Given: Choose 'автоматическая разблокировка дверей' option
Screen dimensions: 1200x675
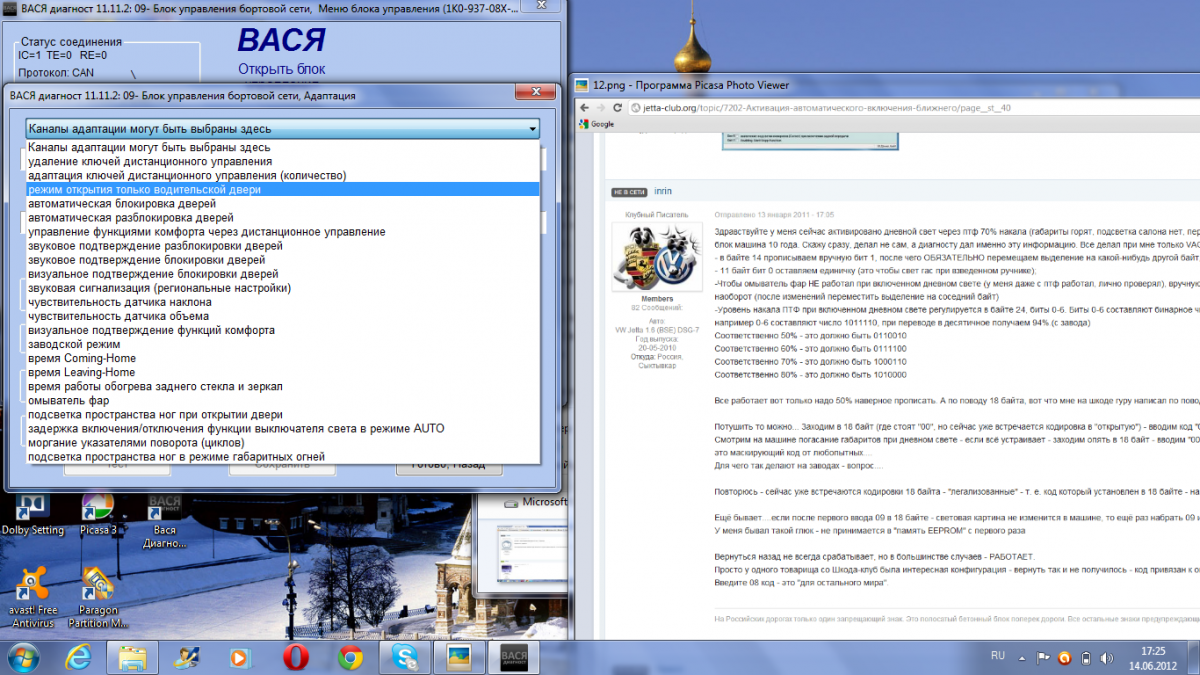Looking at the screenshot, I should click(x=282, y=218).
